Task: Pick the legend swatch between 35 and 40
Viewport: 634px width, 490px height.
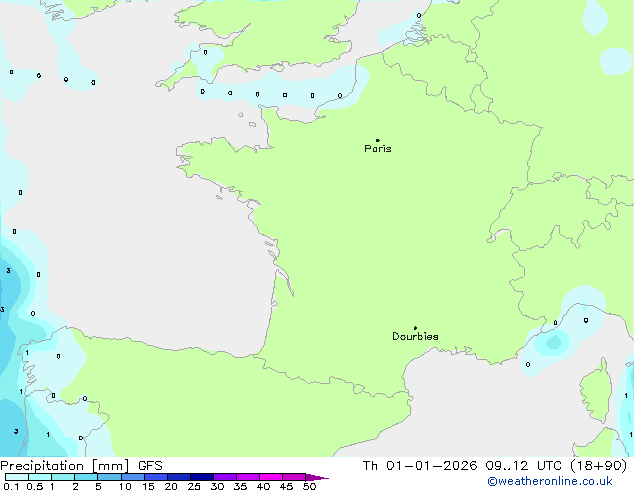Action: pos(248,477)
